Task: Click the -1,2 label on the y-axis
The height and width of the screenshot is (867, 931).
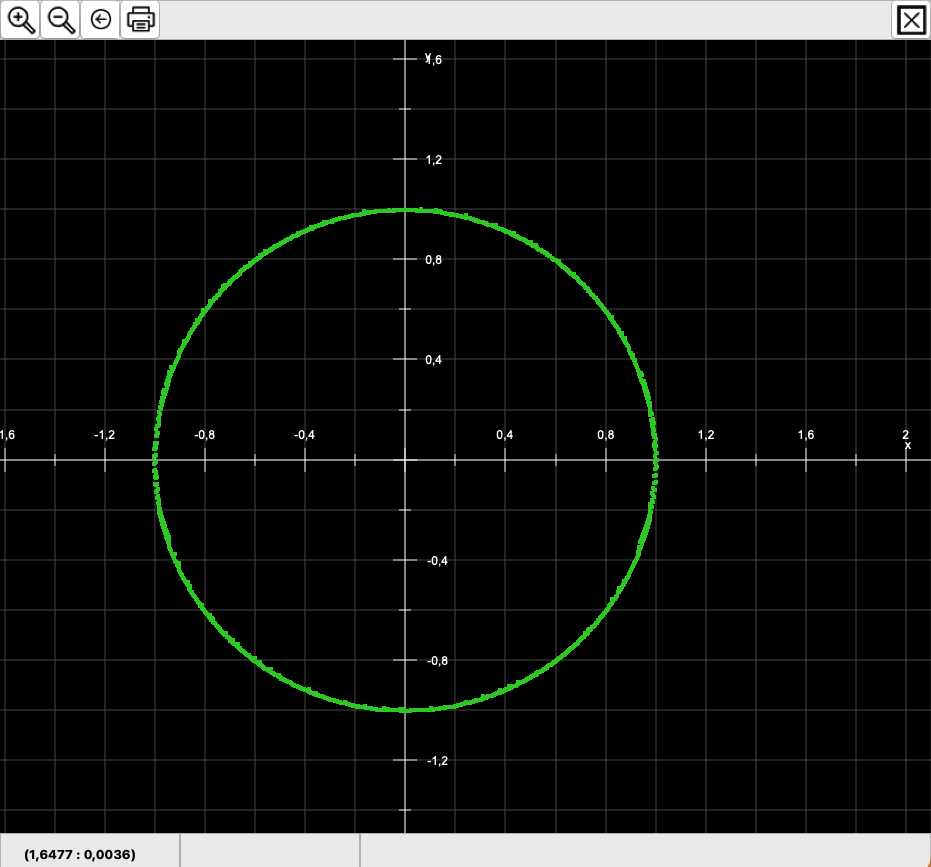Action: pos(437,760)
